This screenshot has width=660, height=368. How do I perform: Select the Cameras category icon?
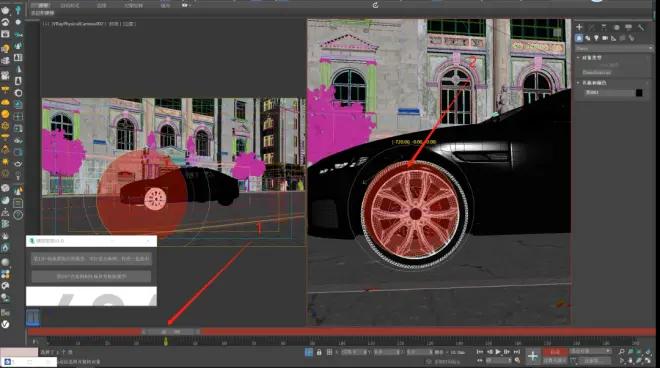605,38
